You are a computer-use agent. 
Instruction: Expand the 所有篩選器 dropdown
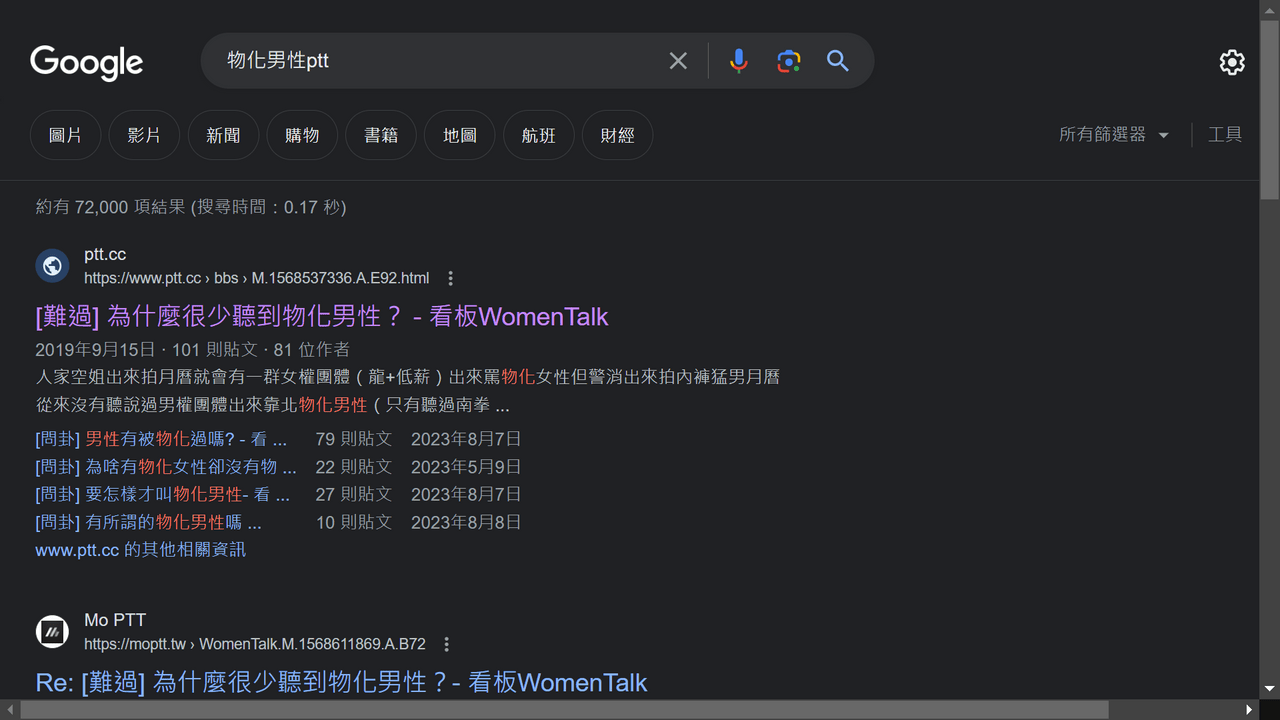[1114, 134]
